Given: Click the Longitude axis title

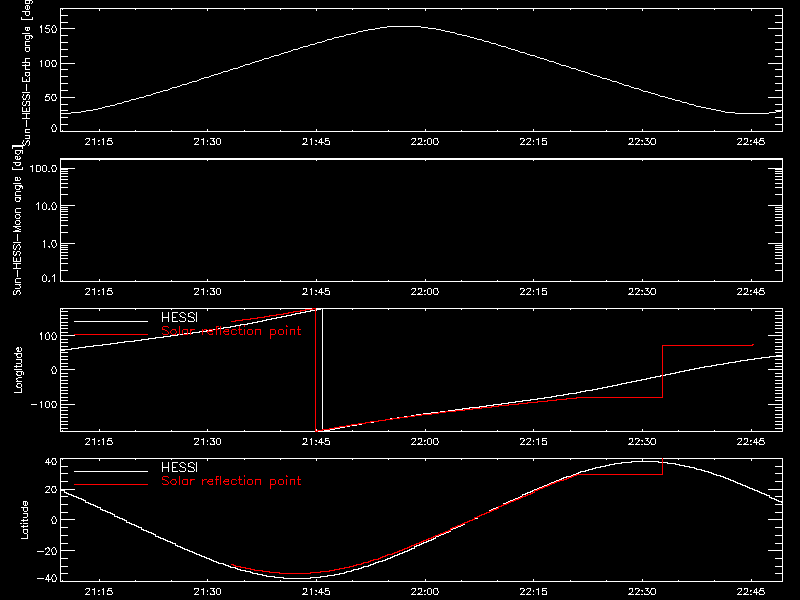Looking at the screenshot, I should (x=18, y=370).
